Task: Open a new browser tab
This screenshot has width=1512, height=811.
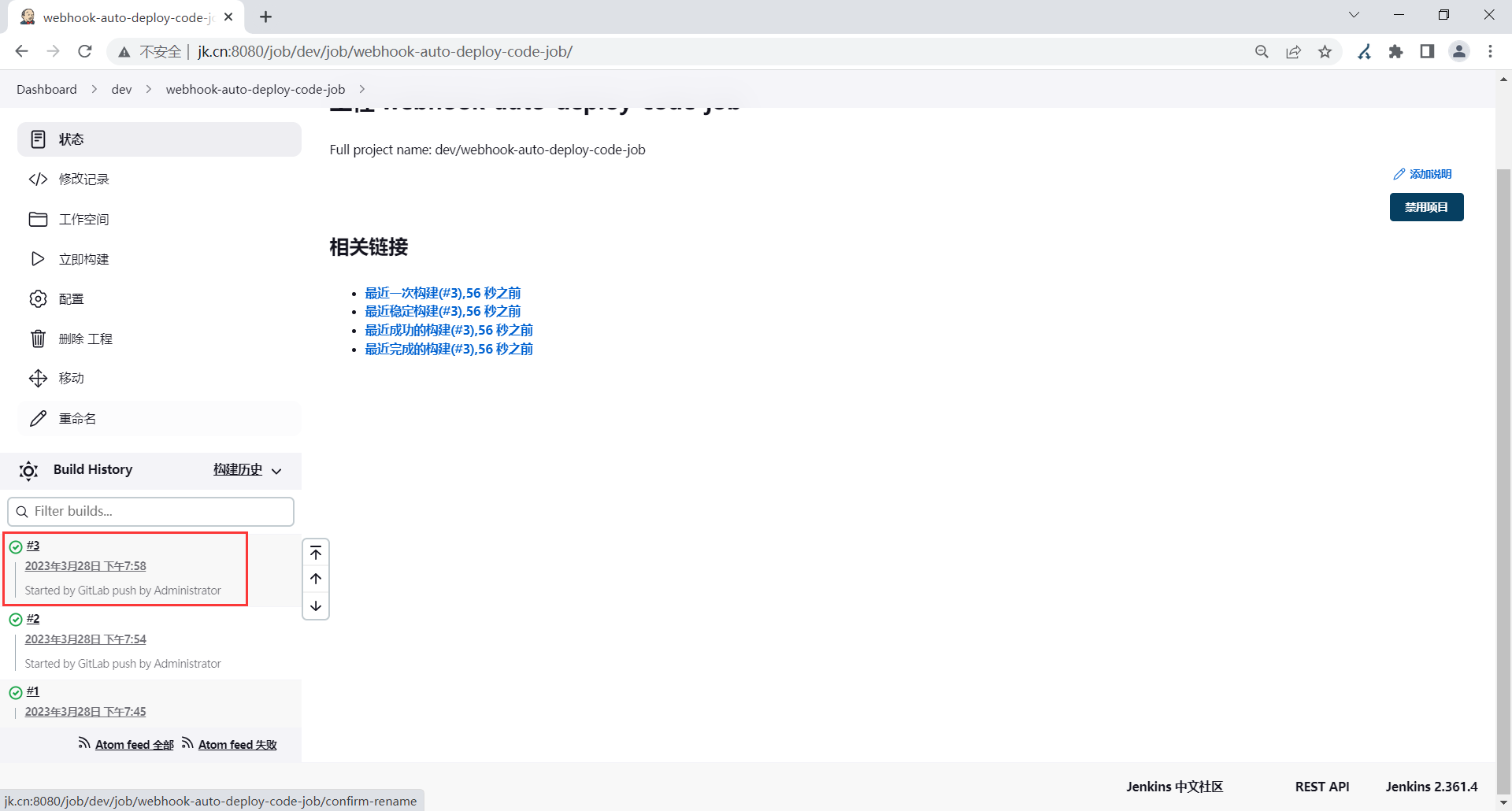Action: (266, 17)
